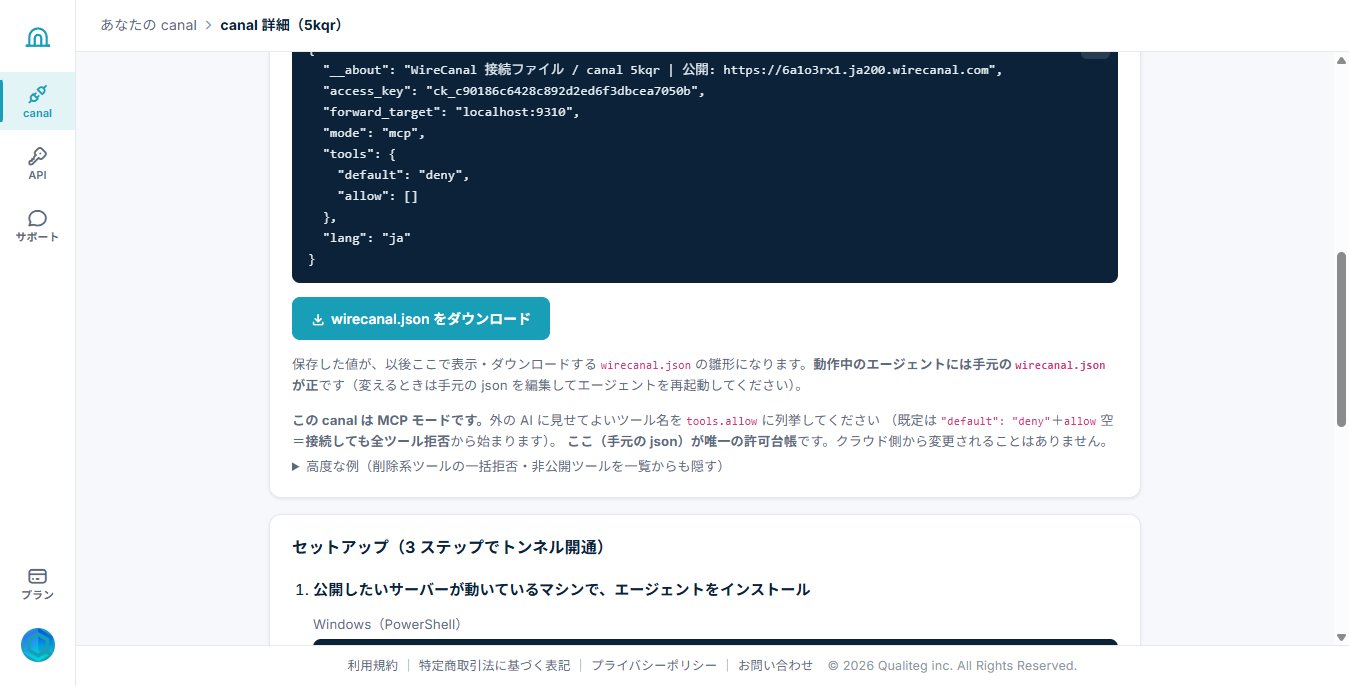1349x686 pixels.
Task: Click the WireCanal arch logo
Action: click(37, 37)
